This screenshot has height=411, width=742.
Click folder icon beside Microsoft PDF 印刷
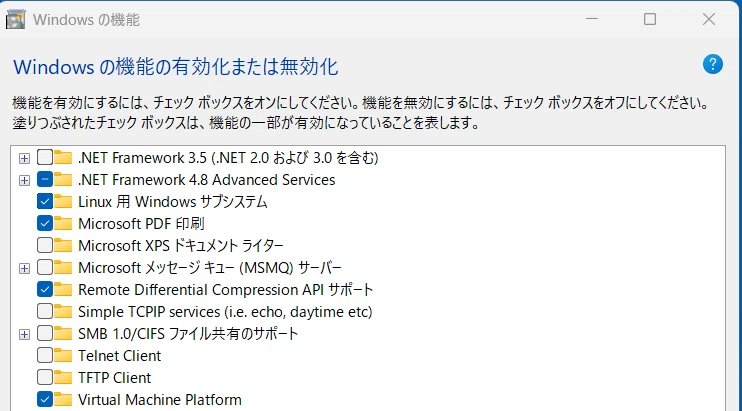63,223
